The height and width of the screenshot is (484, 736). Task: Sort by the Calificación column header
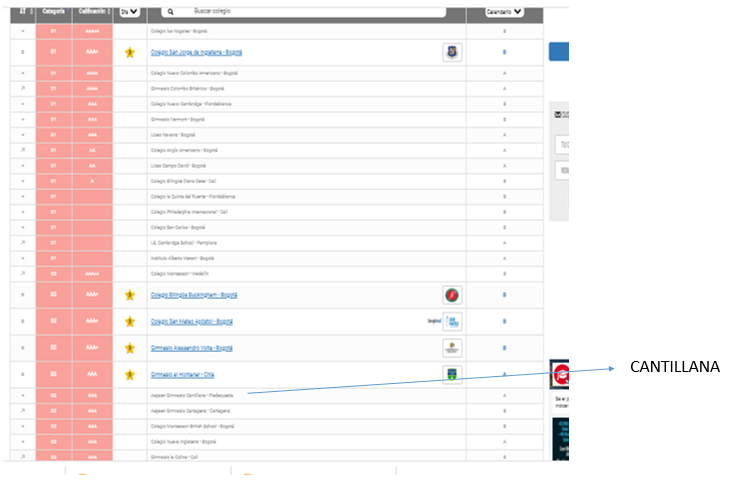[92, 12]
